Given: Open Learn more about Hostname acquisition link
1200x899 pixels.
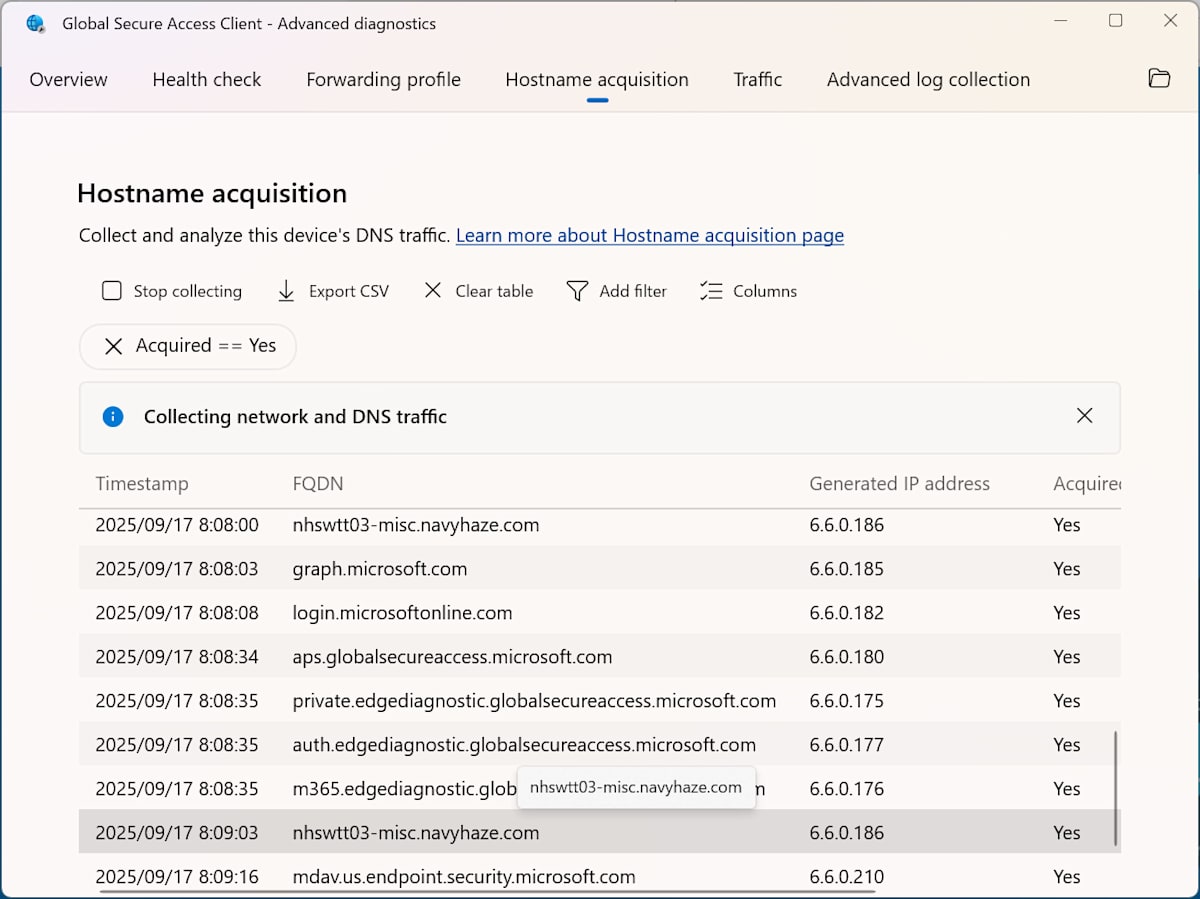Looking at the screenshot, I should tap(650, 235).
